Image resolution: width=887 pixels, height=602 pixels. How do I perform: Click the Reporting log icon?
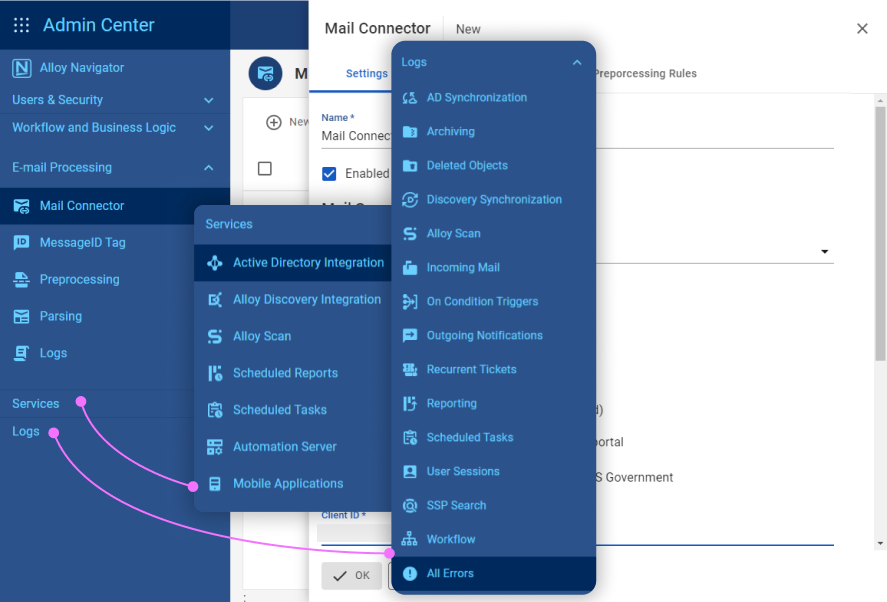pyautogui.click(x=410, y=403)
